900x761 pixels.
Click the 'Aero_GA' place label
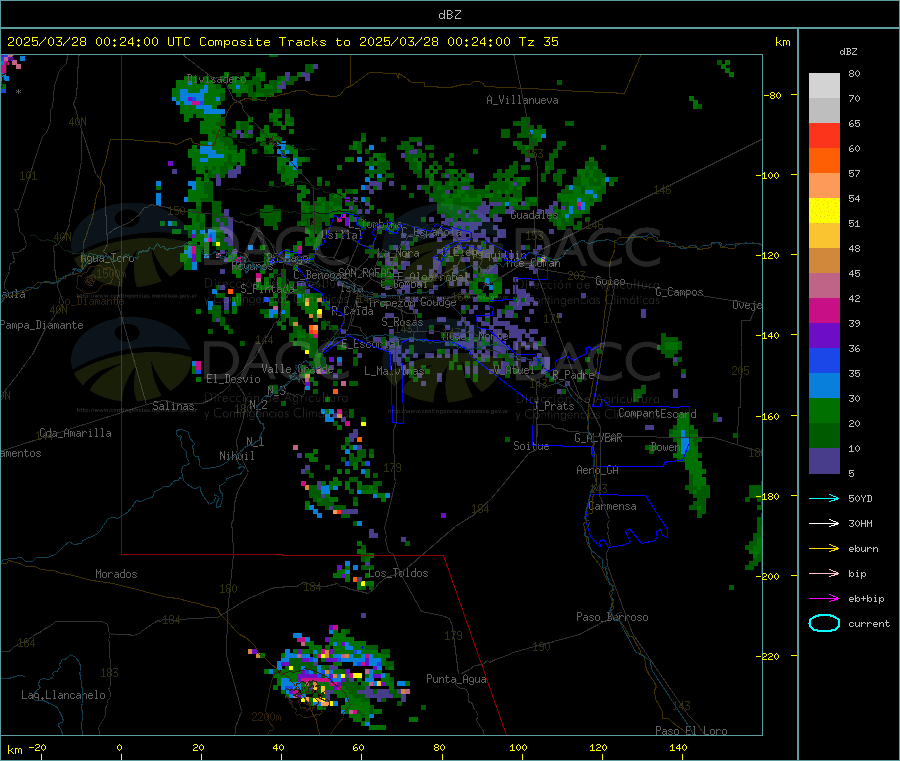pyautogui.click(x=598, y=470)
